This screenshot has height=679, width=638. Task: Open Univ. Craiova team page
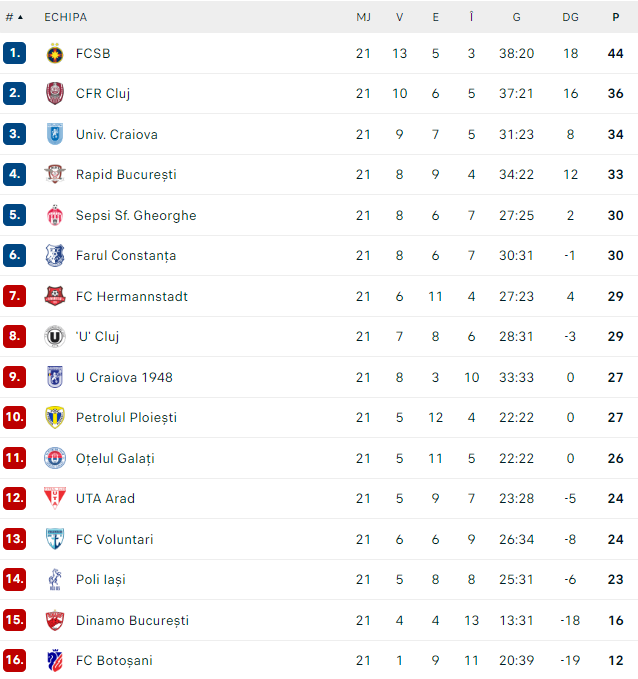[116, 135]
